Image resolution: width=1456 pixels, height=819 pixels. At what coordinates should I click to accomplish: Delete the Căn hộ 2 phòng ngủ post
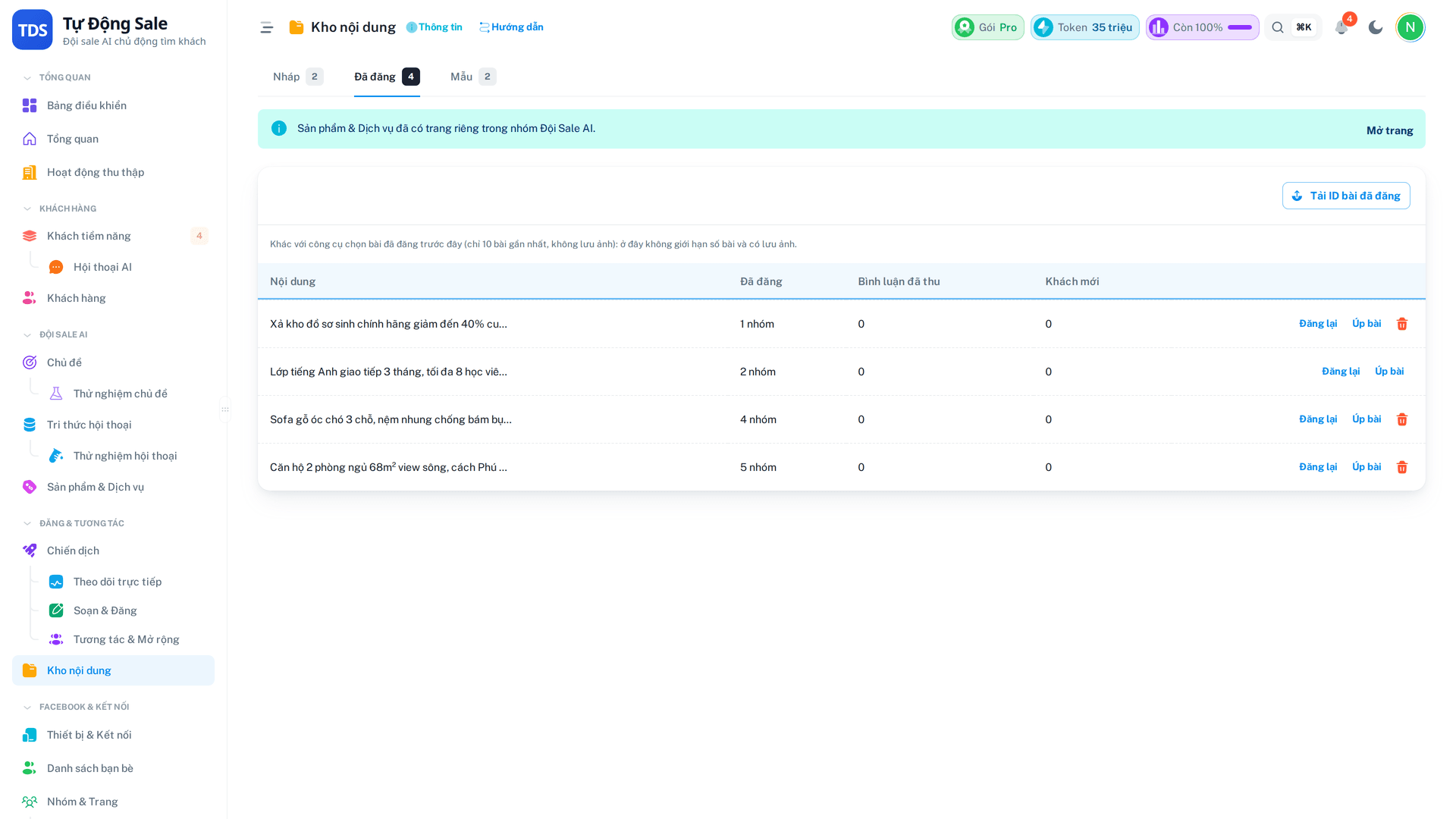tap(1402, 467)
